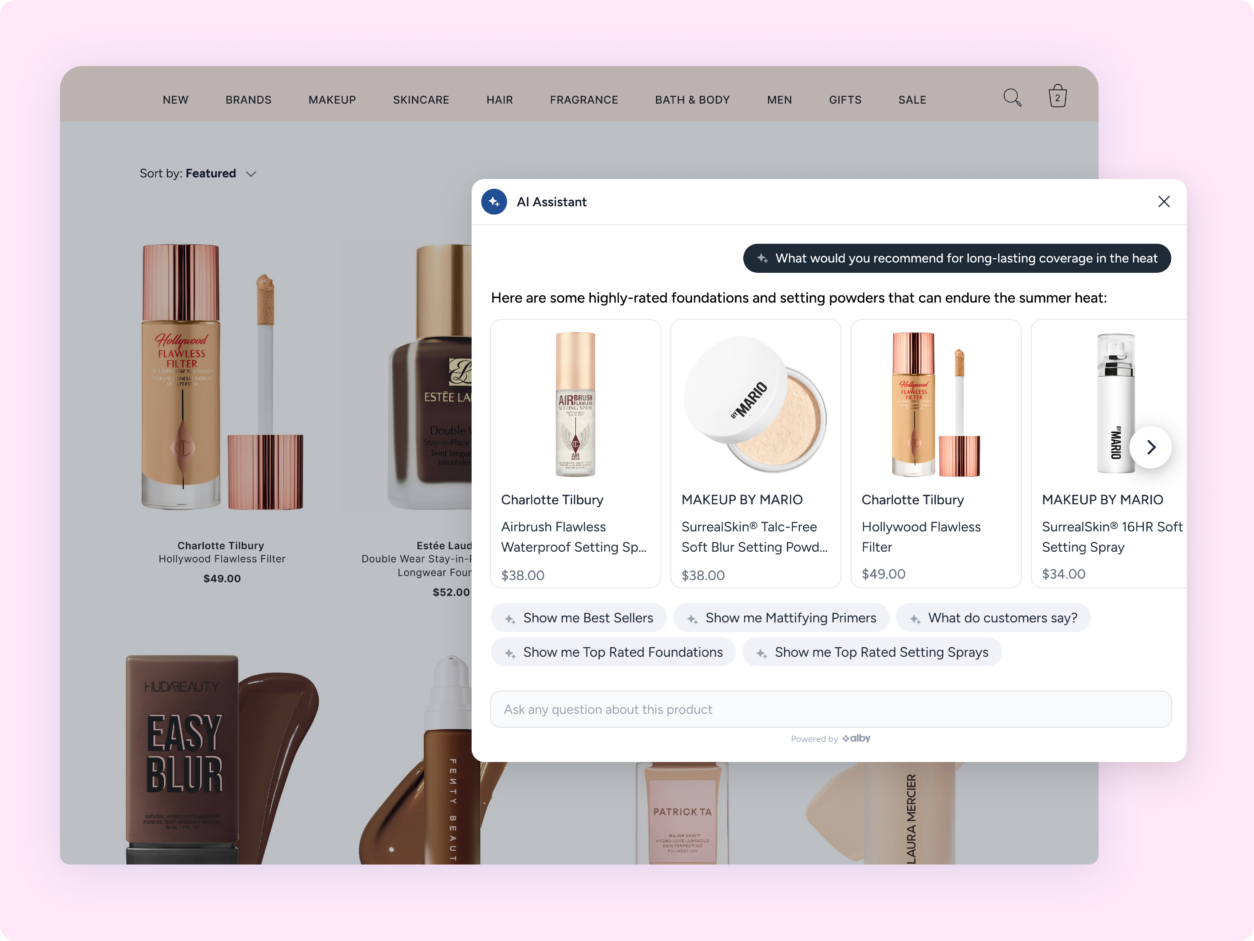Click the $34.00 price in assistant carousel
Screen dimensions: 1254x941
[1064, 574]
